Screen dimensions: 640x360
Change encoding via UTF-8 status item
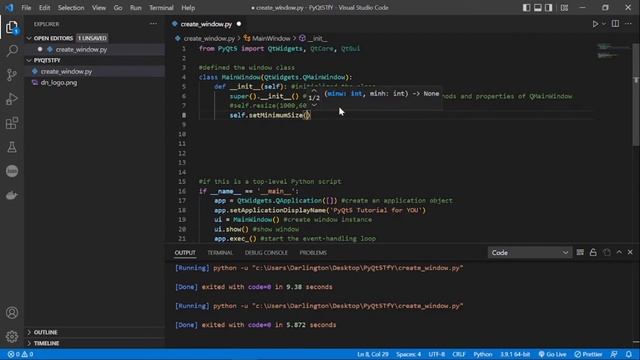coord(437,354)
